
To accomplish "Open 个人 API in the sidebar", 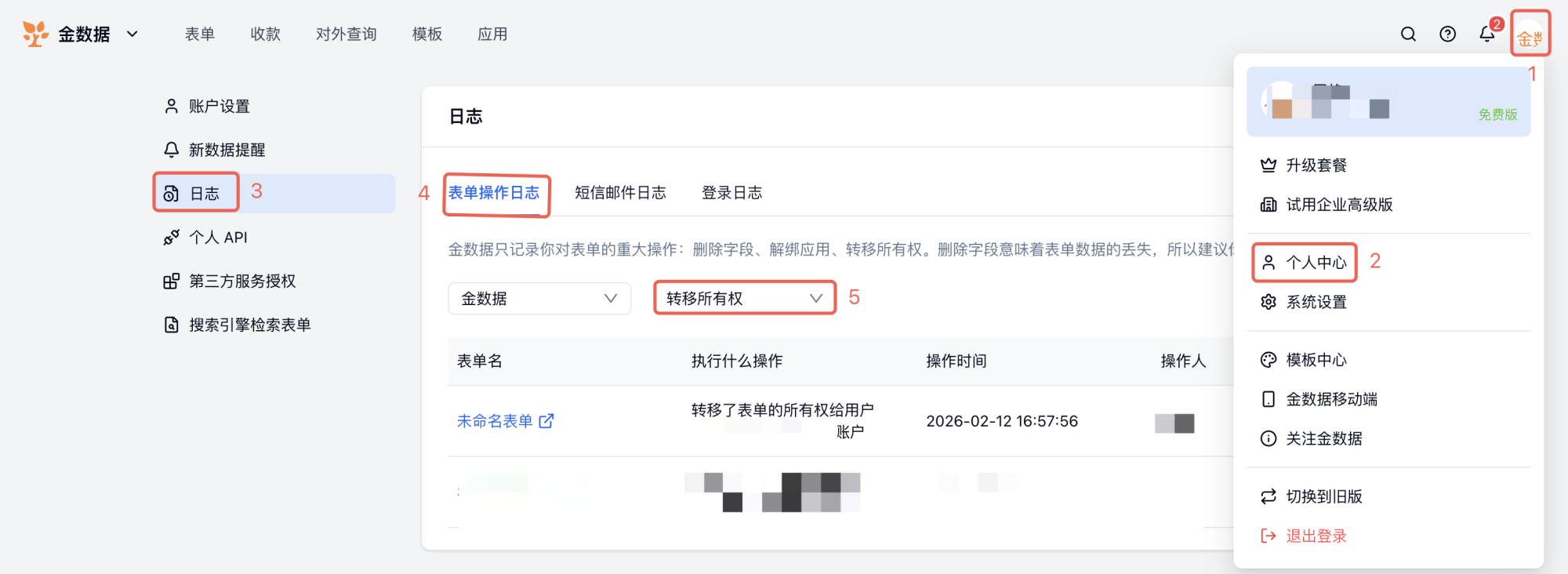I will coord(218,238).
